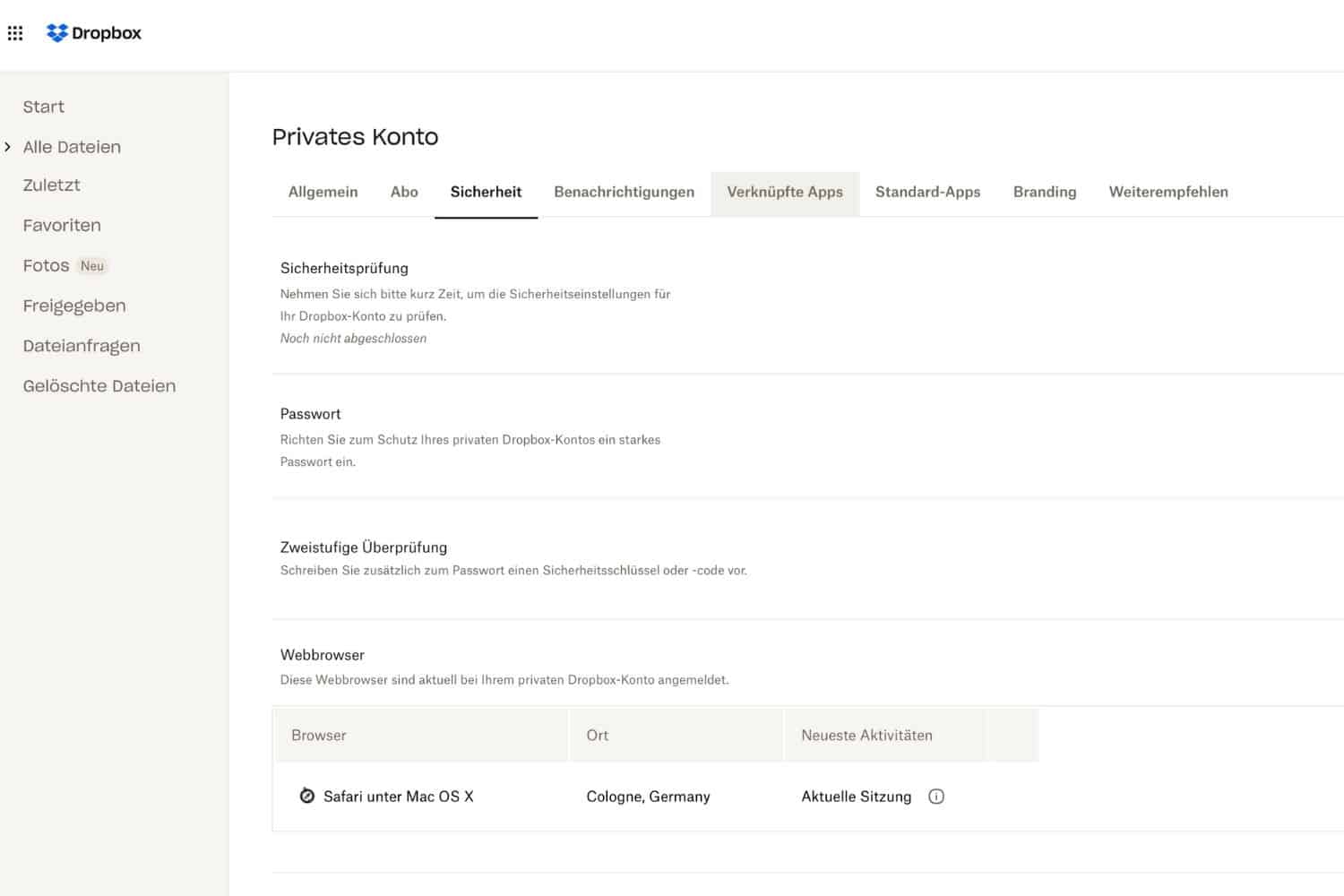Switch to the Branding tab

click(x=1045, y=192)
